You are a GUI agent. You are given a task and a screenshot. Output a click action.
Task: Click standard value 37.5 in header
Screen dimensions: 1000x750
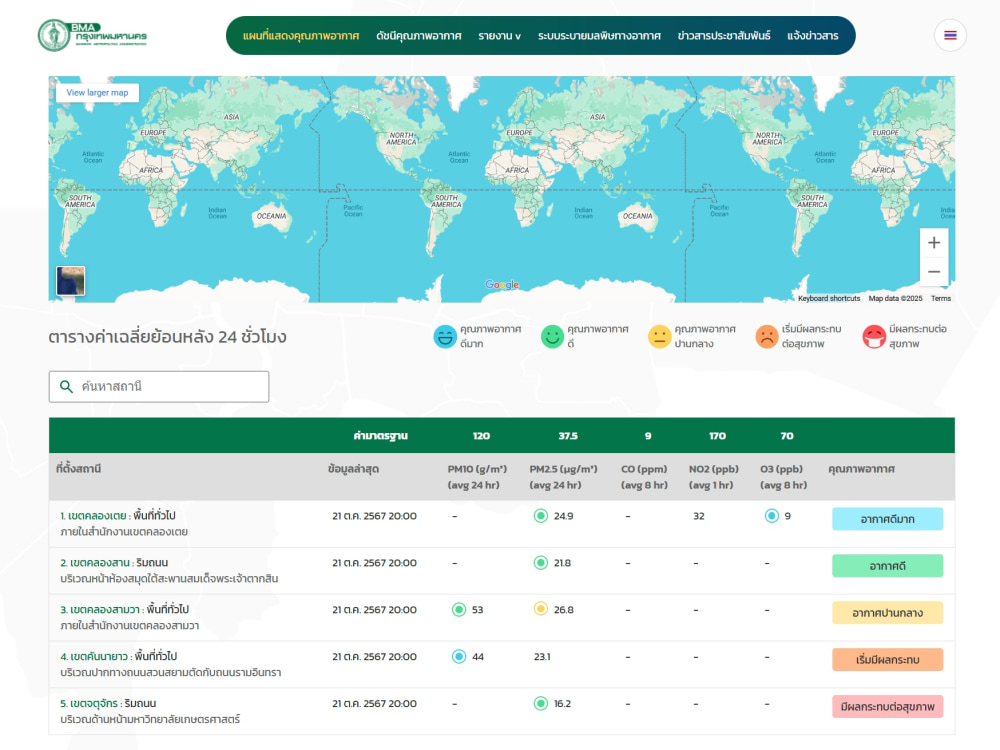coord(568,436)
